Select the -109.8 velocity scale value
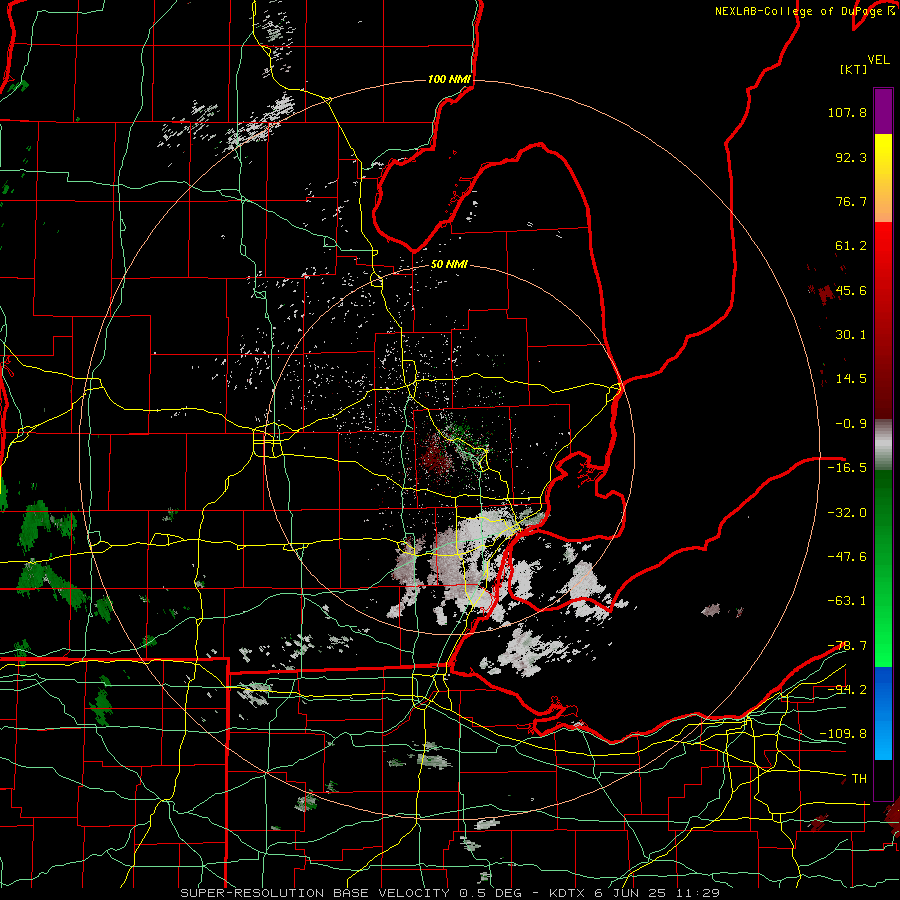The image size is (900, 900). (x=843, y=734)
